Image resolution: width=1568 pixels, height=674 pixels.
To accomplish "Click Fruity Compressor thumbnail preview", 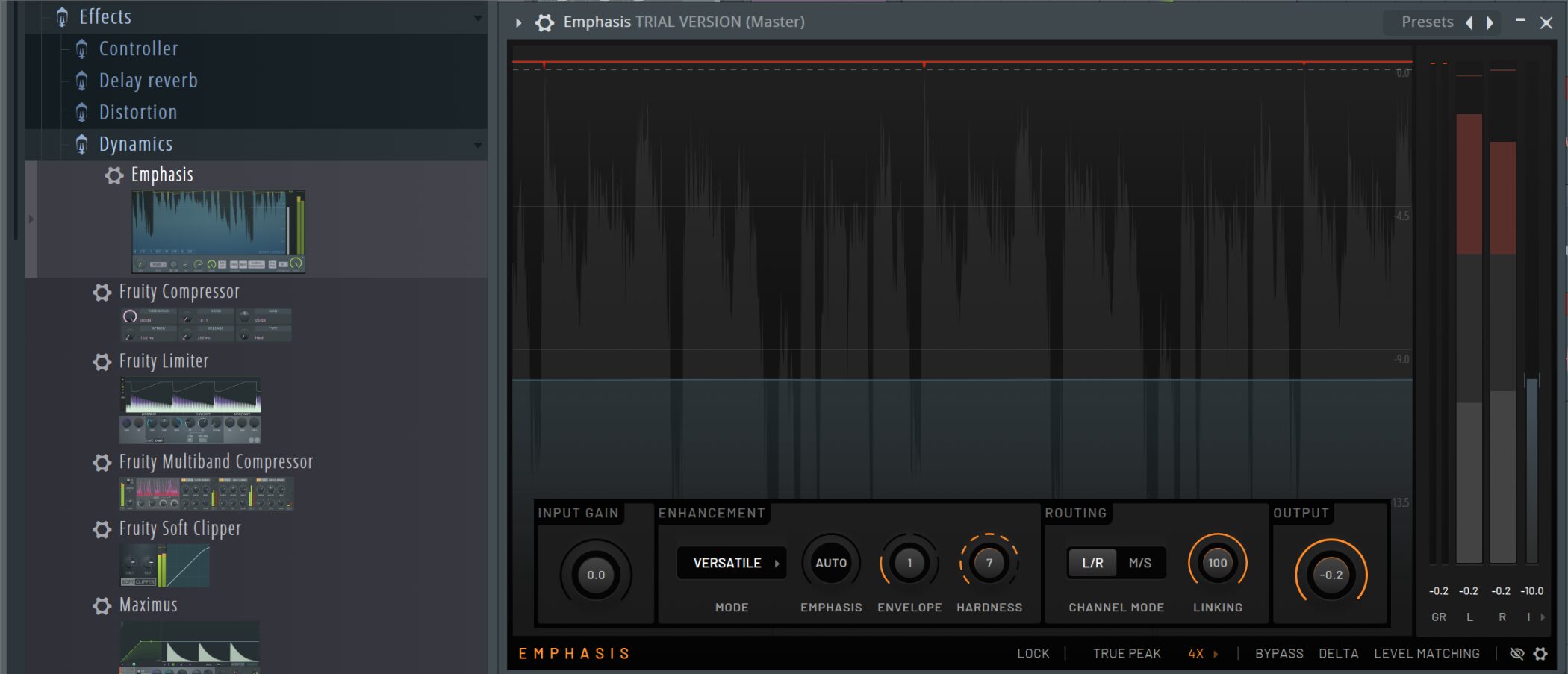I will click(x=206, y=325).
